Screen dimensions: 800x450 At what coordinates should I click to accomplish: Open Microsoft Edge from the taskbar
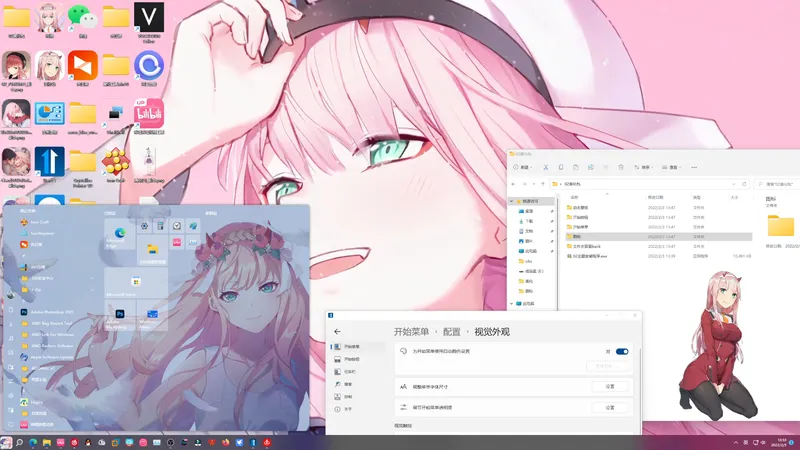[33, 442]
